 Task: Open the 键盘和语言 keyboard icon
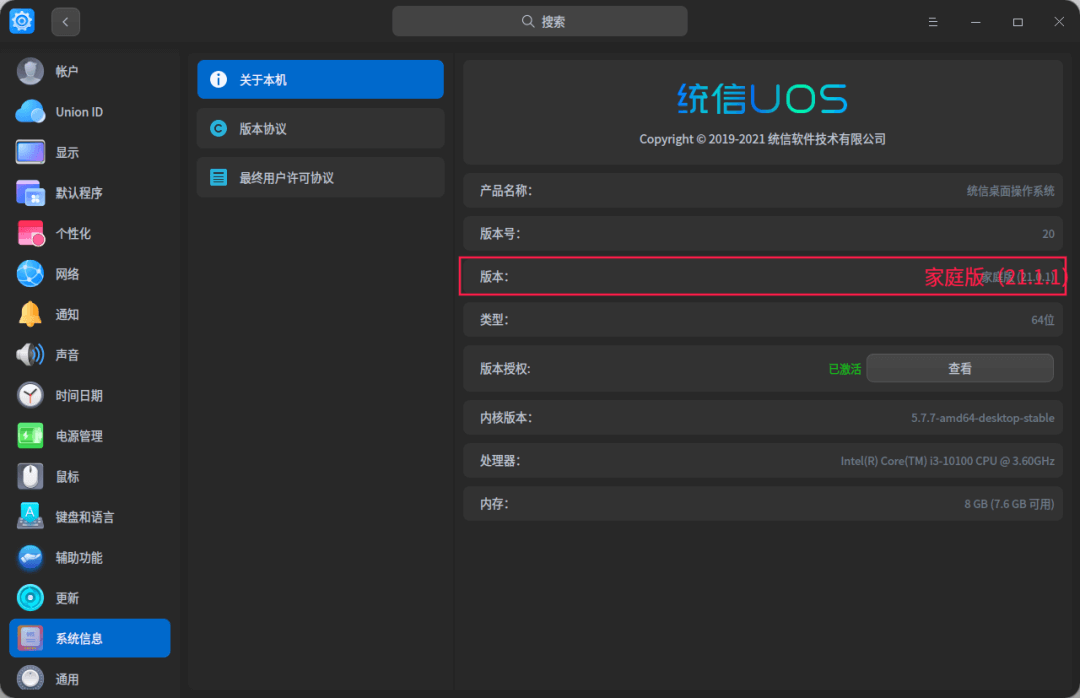pos(30,517)
